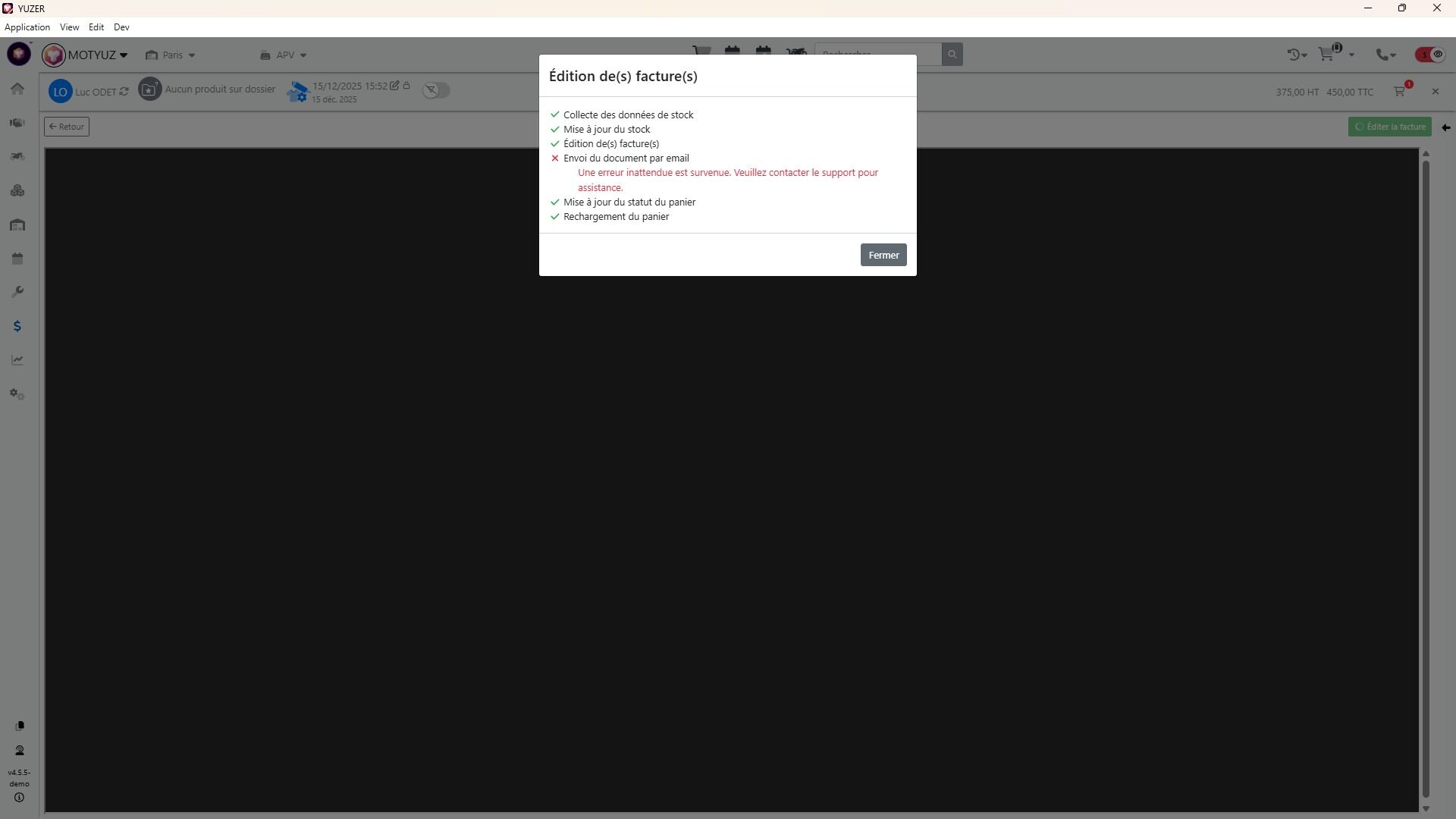Click the search magnifier button
The height and width of the screenshot is (819, 1456).
(x=952, y=55)
